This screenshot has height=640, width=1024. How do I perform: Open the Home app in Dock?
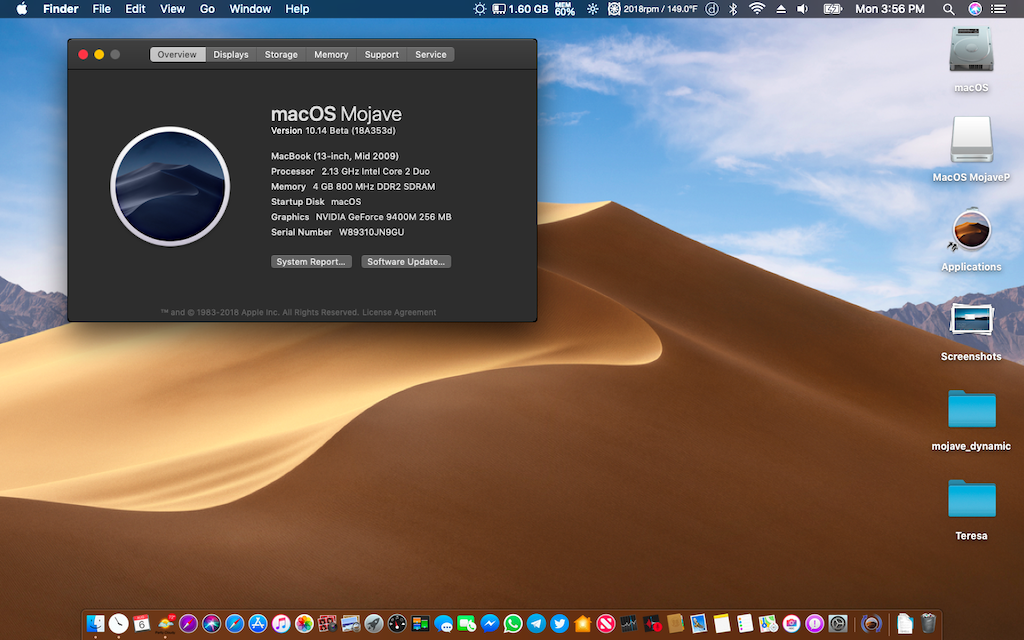(583, 624)
